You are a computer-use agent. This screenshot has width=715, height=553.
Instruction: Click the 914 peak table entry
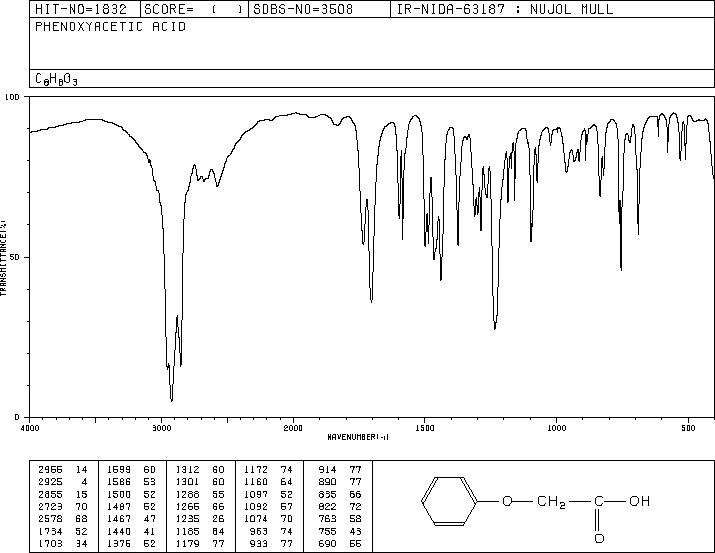click(340, 470)
